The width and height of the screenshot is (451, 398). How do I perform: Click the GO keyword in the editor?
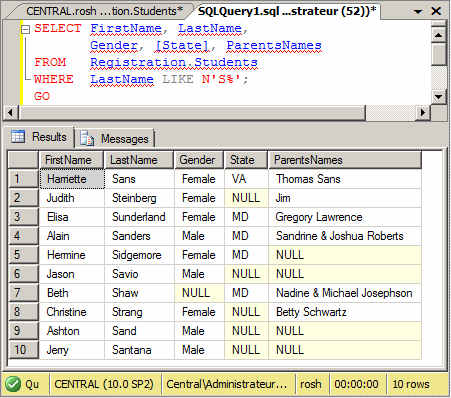[42, 96]
